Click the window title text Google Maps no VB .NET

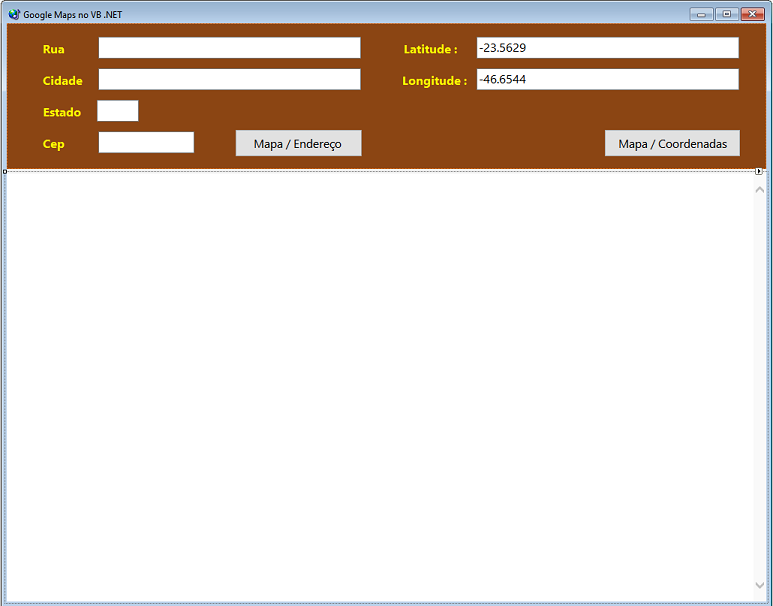click(72, 15)
